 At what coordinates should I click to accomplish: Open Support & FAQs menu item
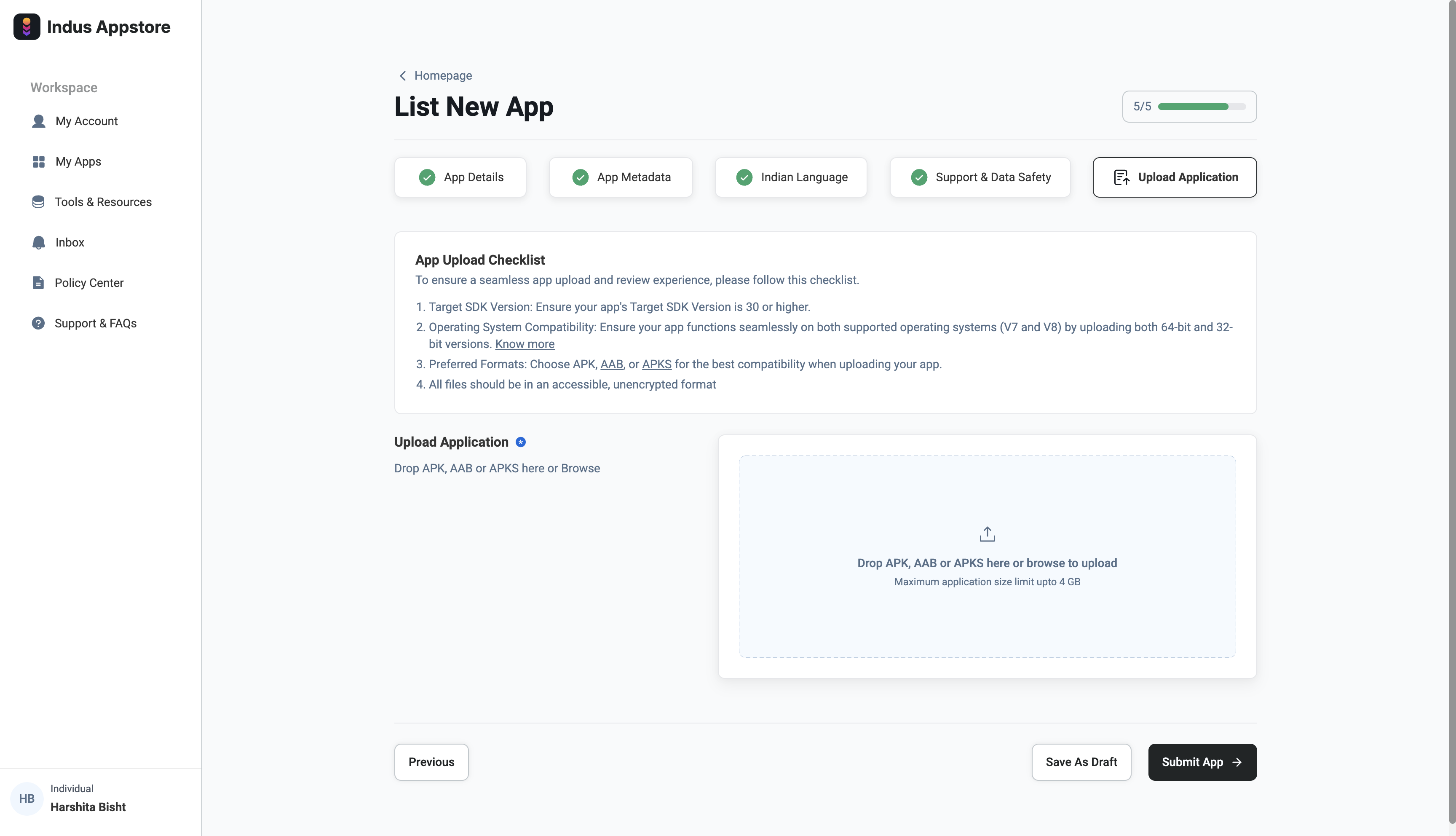[95, 323]
